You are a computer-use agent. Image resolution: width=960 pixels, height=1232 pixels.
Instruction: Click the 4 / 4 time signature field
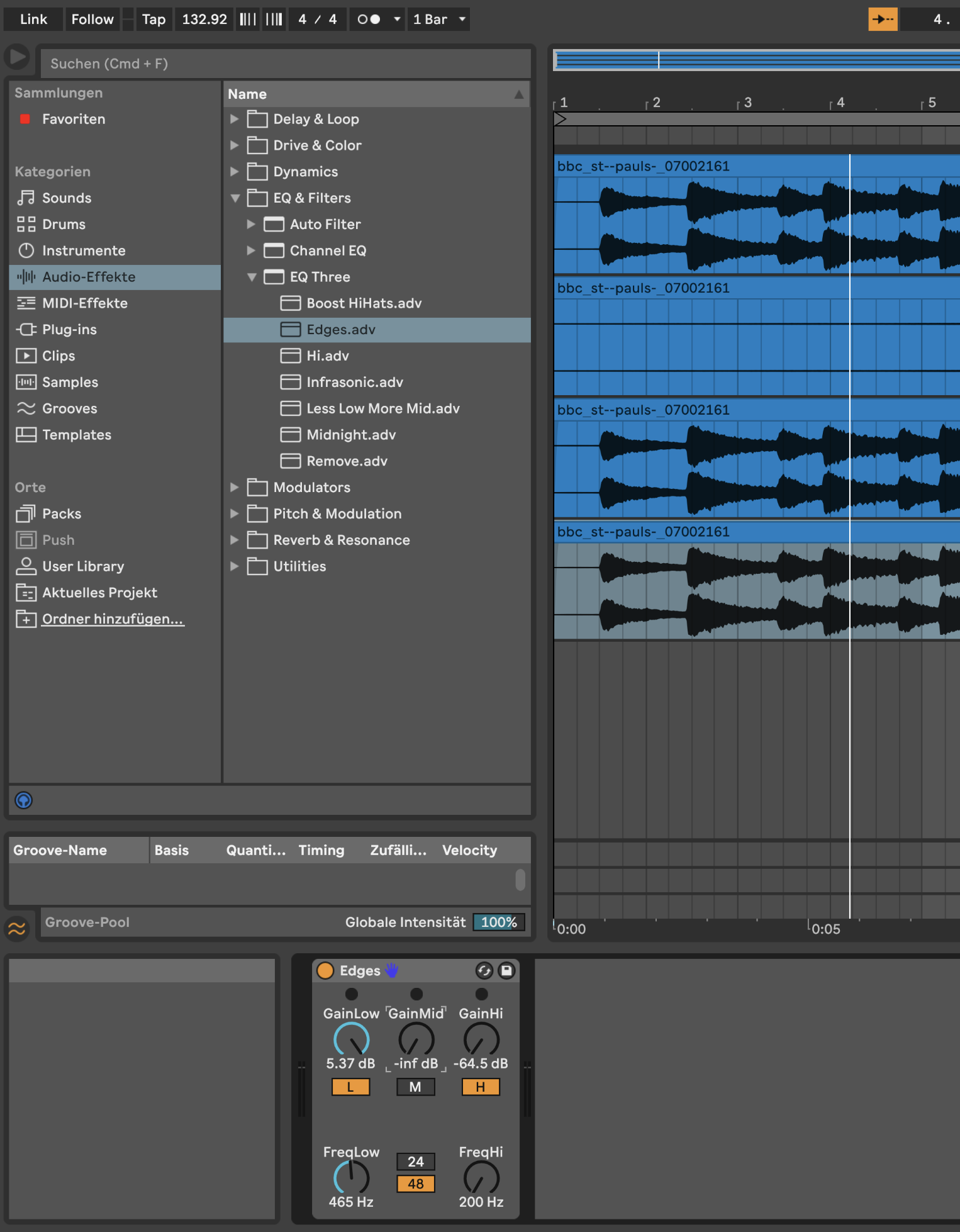coord(317,19)
